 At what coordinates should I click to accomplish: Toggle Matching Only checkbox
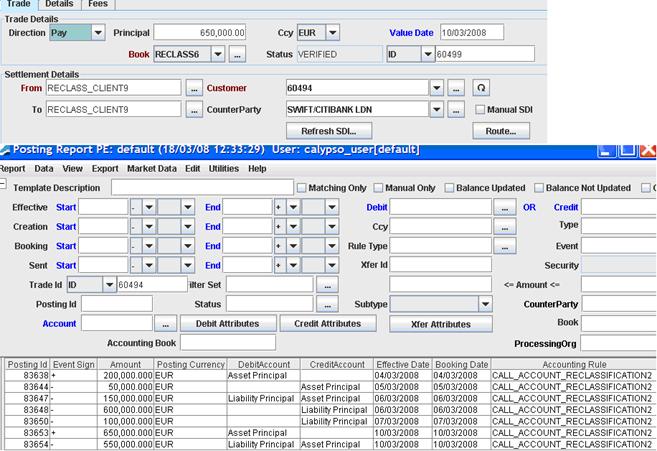[301, 188]
